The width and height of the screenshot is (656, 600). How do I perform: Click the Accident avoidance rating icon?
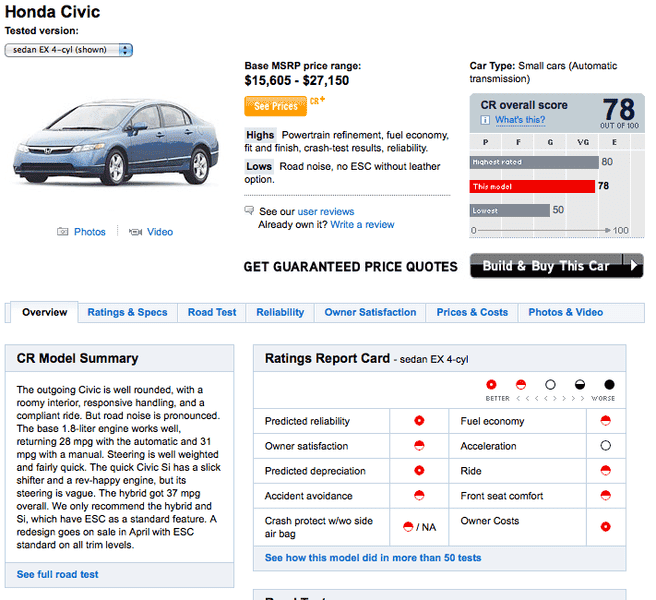coord(419,495)
